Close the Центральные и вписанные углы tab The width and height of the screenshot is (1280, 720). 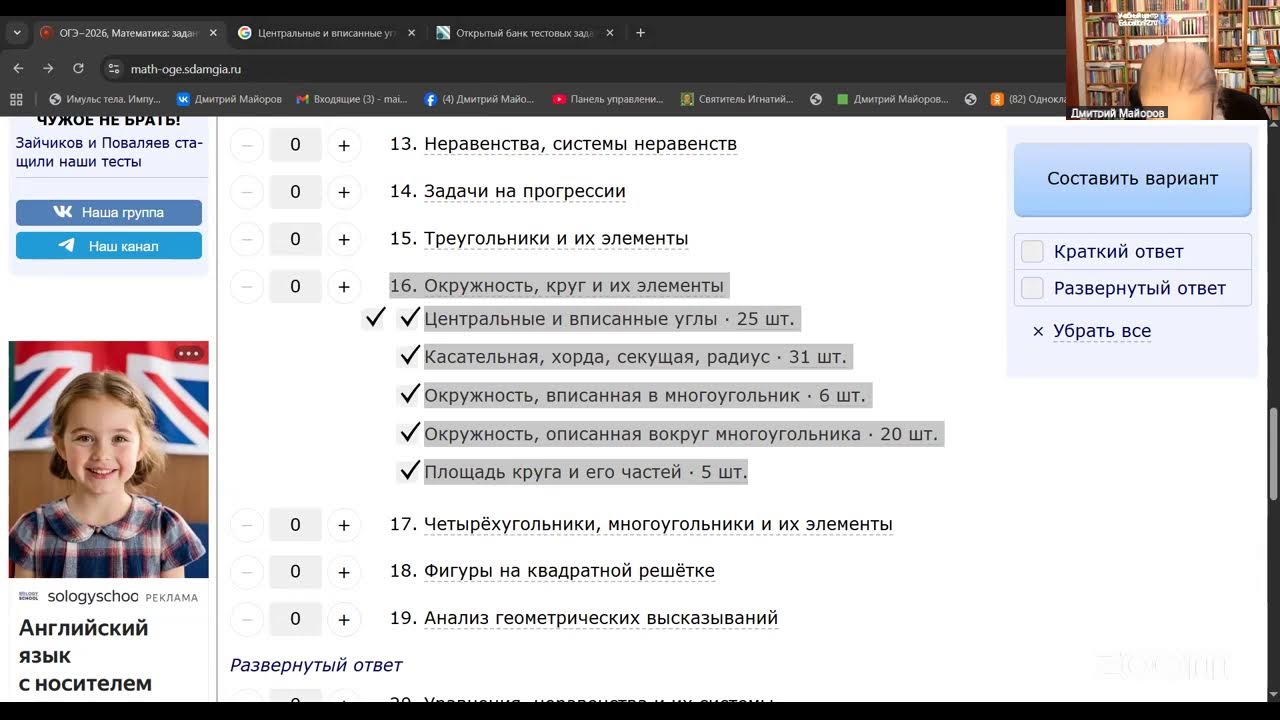(411, 33)
